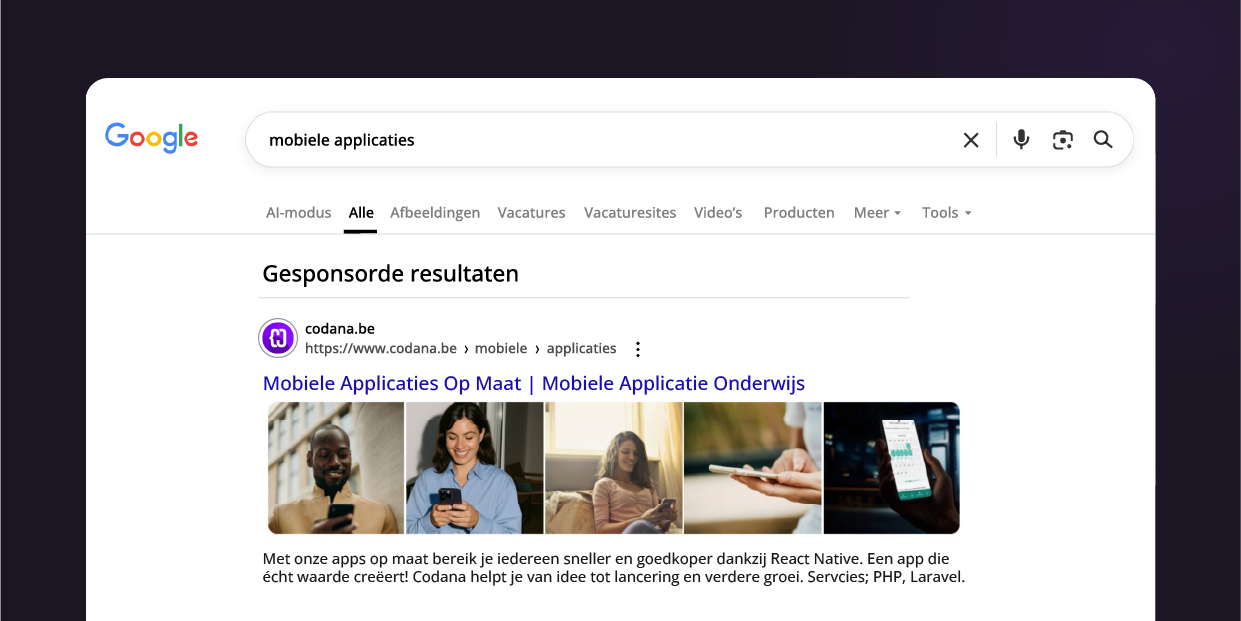The image size is (1241, 621).
Task: Select the Video's tab
Action: (x=717, y=212)
